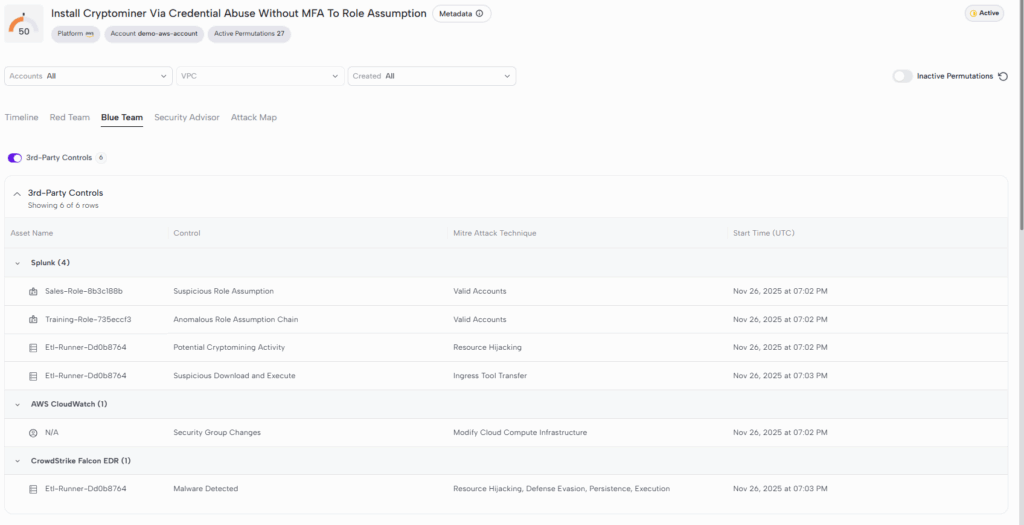
Task: Click the Mitre Attack Technique column header
Action: click(495, 233)
